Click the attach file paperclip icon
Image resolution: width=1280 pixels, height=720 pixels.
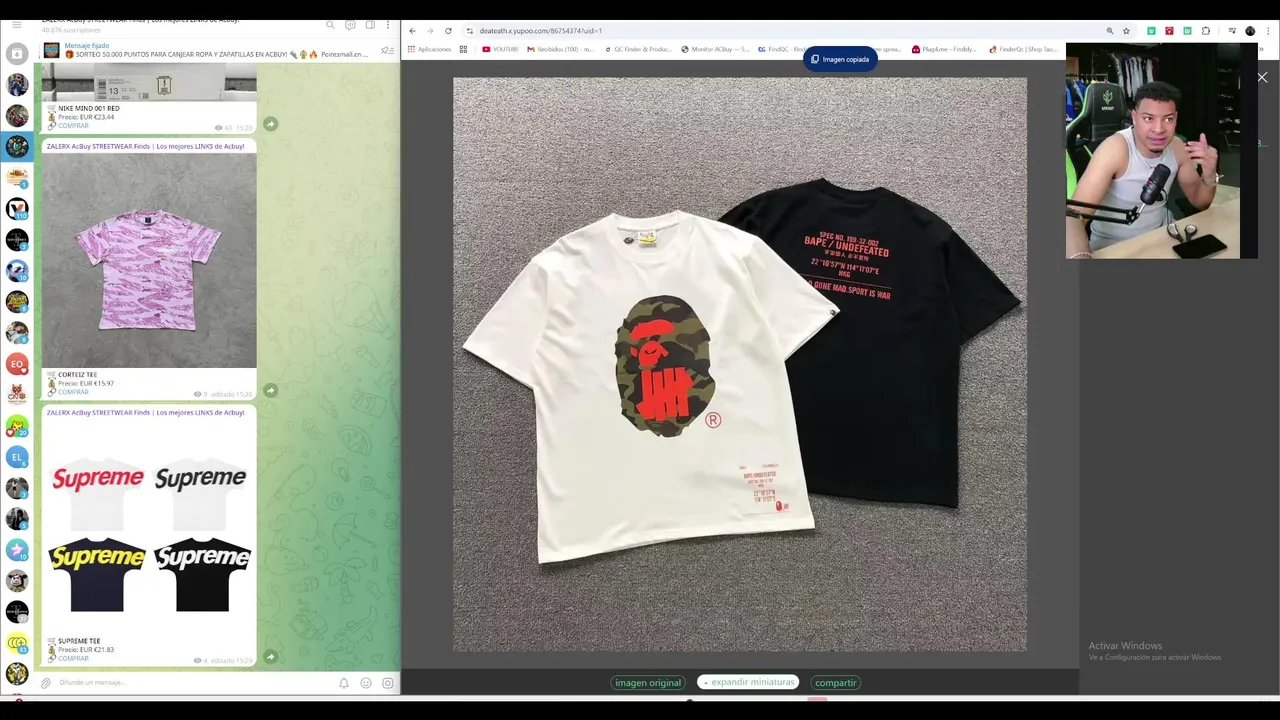[46, 683]
